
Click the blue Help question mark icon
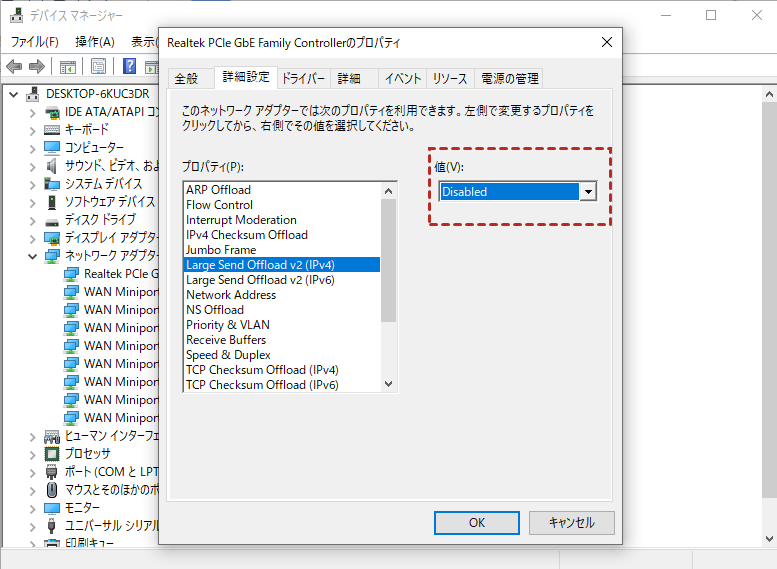(x=129, y=66)
